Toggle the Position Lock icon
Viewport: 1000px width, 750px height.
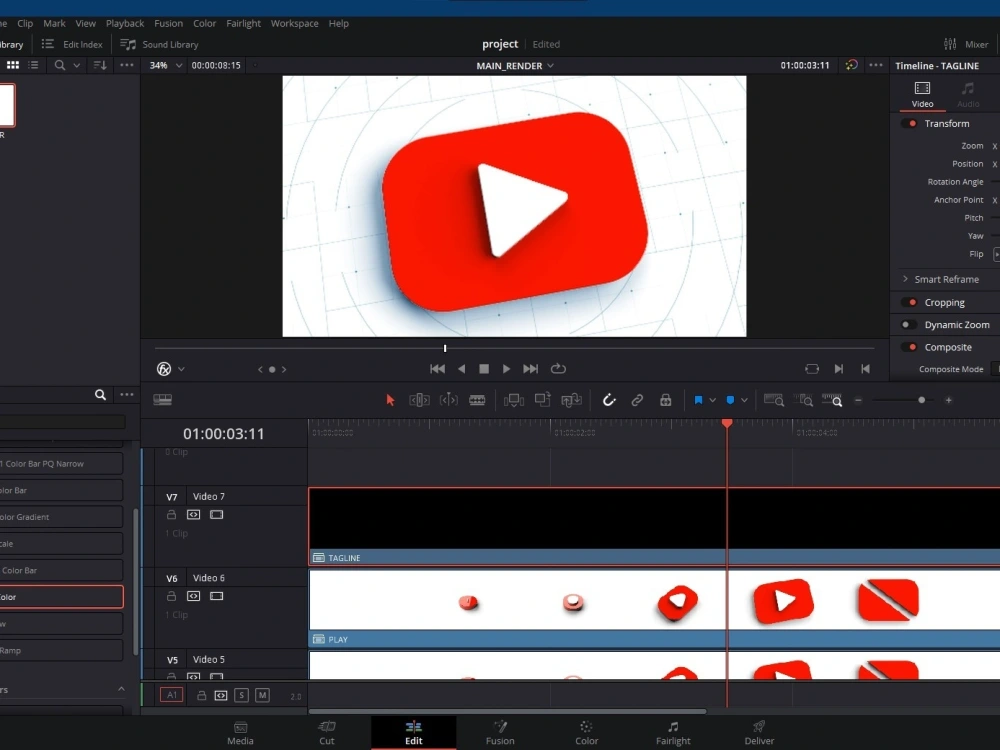point(665,400)
